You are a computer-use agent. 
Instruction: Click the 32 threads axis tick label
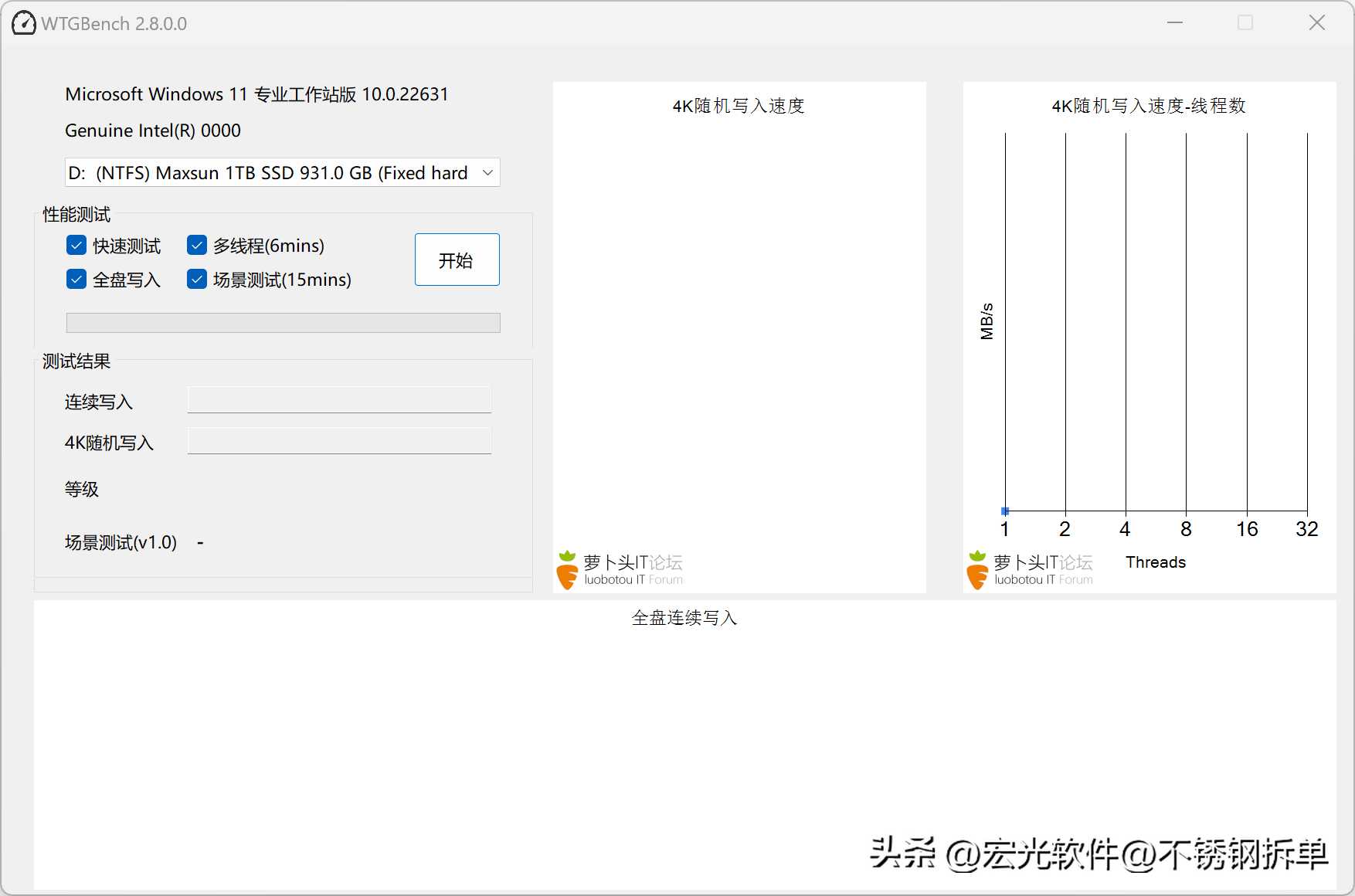point(1307,529)
